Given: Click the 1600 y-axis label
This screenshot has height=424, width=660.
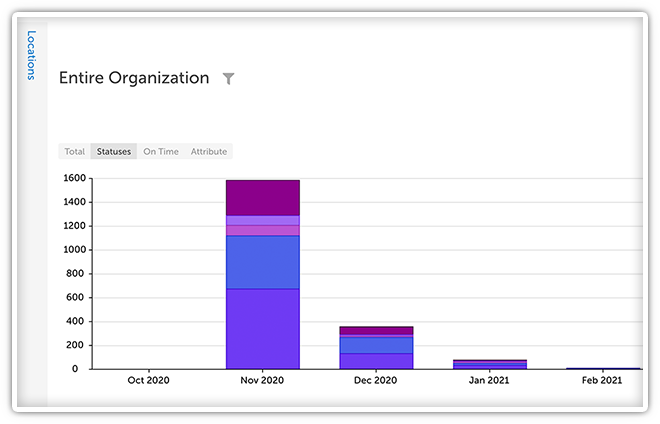Looking at the screenshot, I should [x=72, y=178].
